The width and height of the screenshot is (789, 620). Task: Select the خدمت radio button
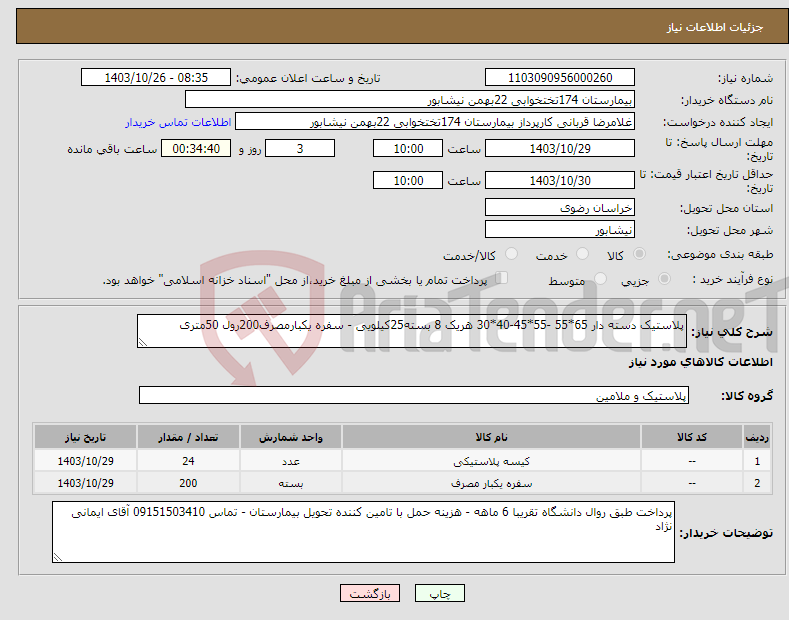click(582, 254)
